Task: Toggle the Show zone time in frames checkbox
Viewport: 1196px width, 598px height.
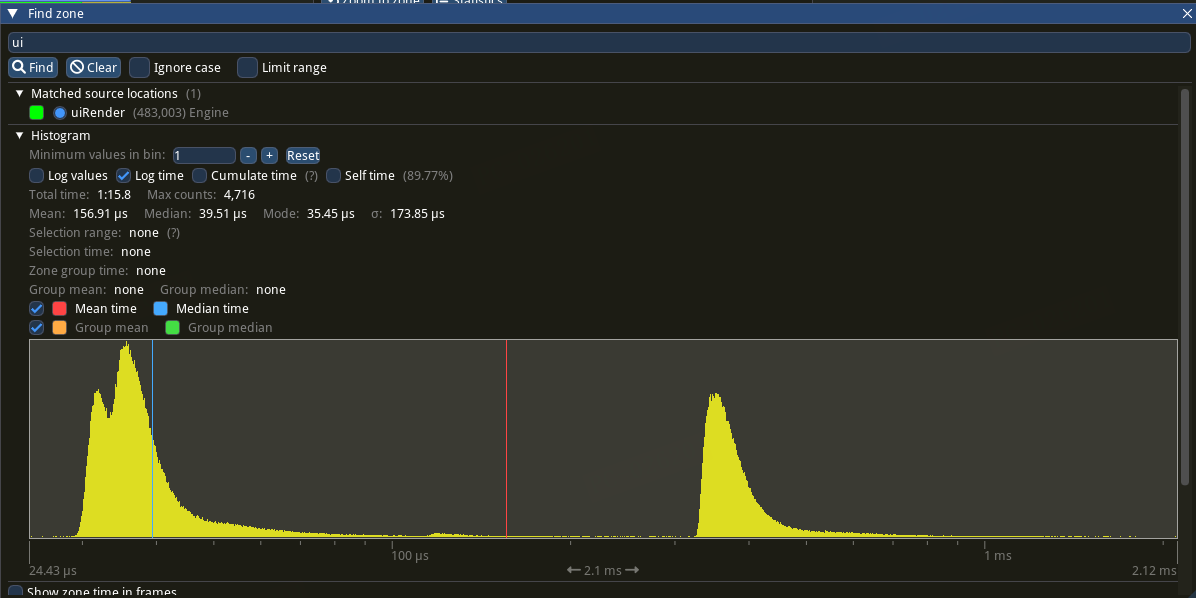Action: coord(15,592)
